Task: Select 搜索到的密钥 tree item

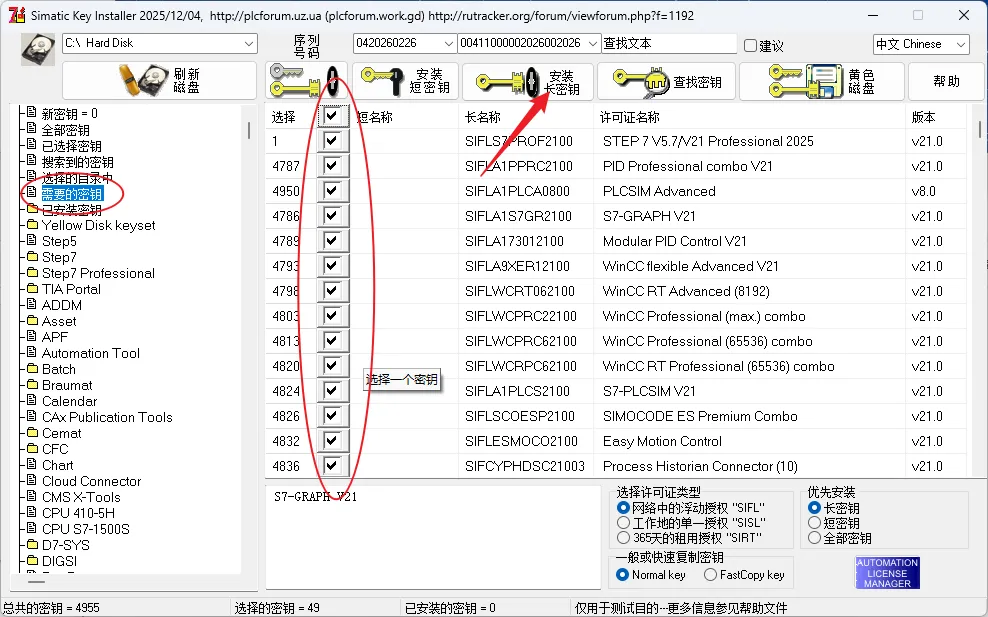Action: coord(78,162)
